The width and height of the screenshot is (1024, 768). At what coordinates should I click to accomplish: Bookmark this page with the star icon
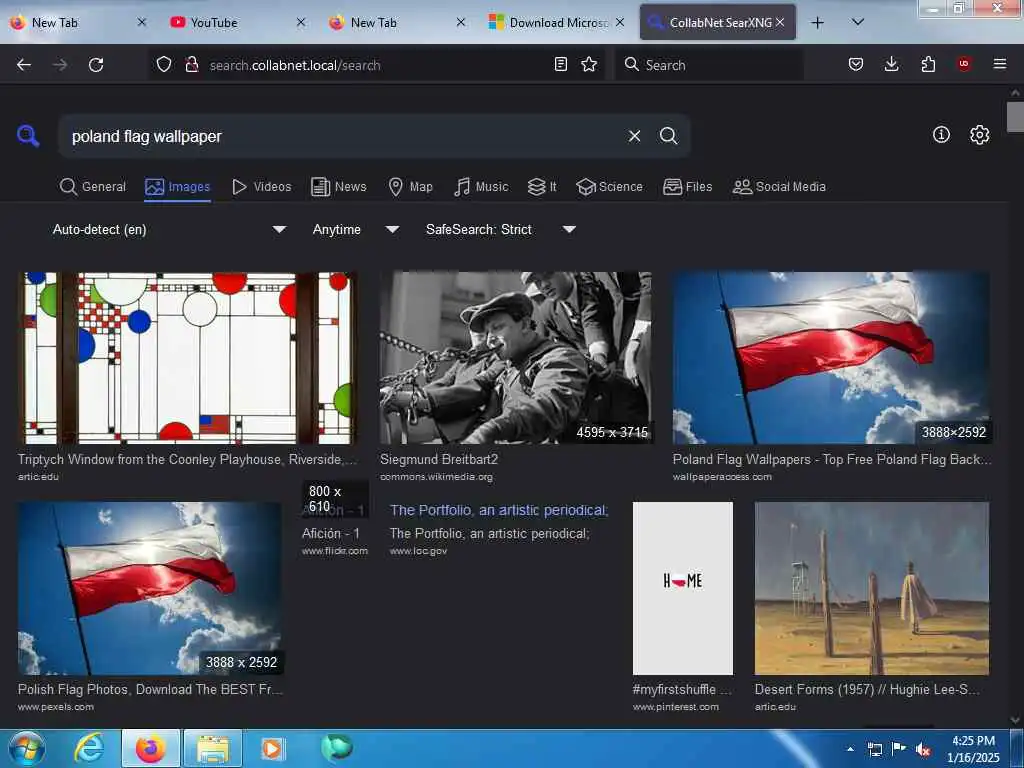pyautogui.click(x=589, y=64)
